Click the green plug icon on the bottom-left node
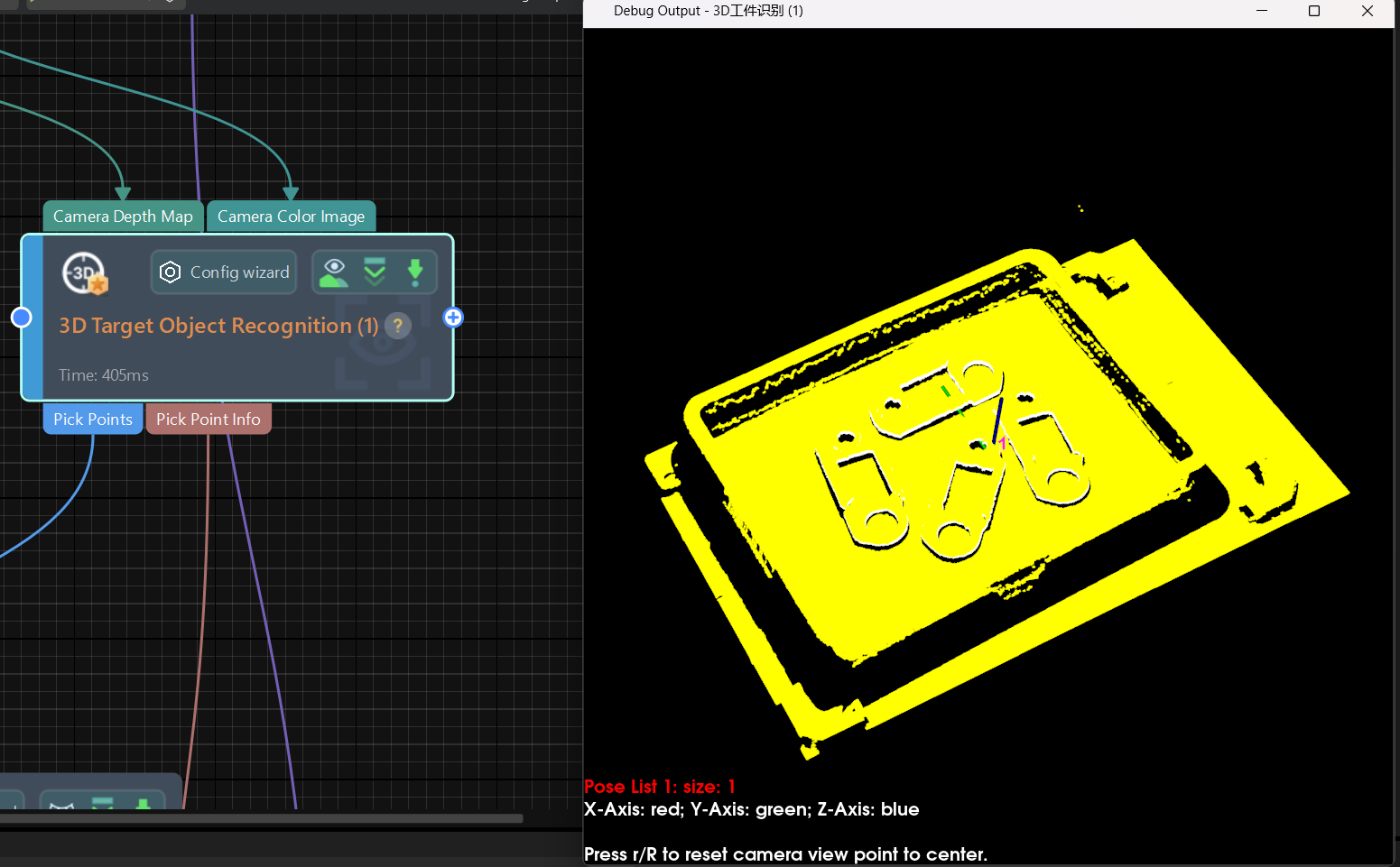The height and width of the screenshot is (867, 1400). [144, 804]
